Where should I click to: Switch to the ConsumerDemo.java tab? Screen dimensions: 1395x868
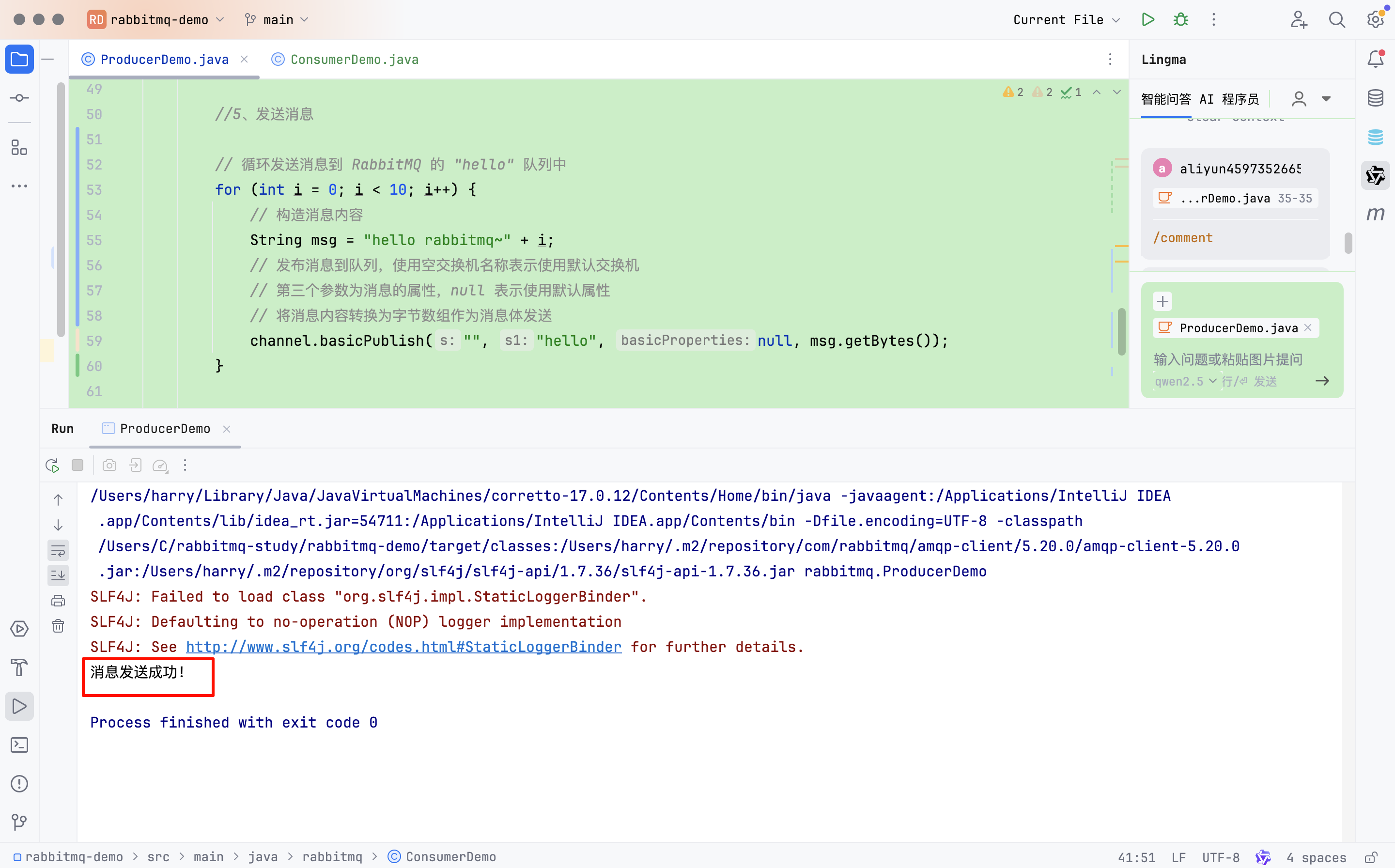pos(354,60)
